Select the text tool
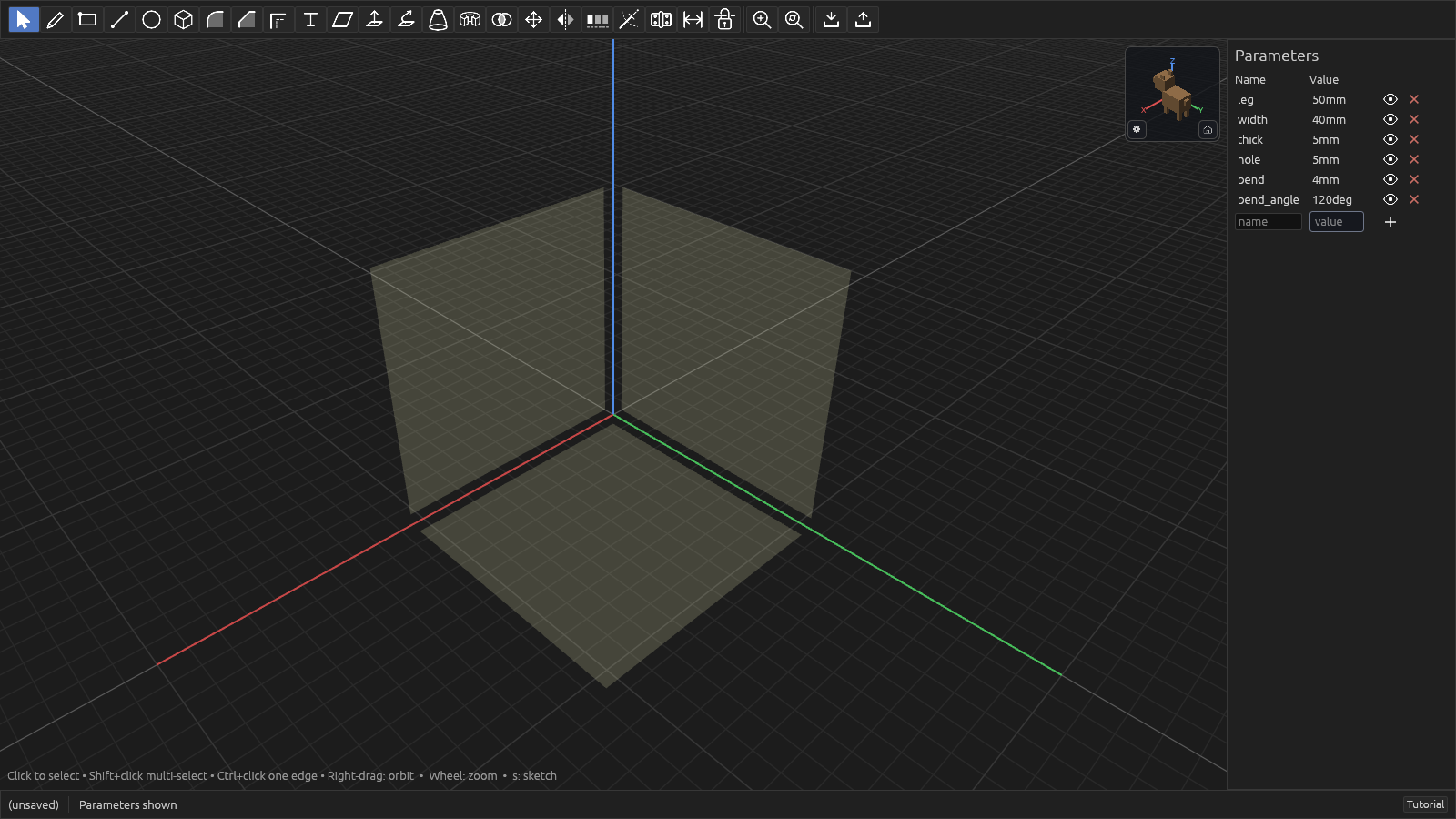This screenshot has height=819, width=1456. coord(310,19)
